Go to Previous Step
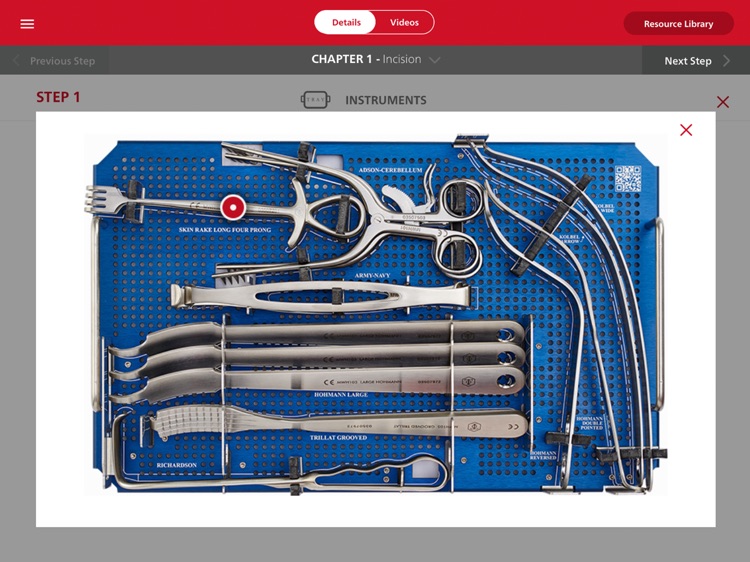Viewport: 750px width, 562px height. click(x=54, y=61)
